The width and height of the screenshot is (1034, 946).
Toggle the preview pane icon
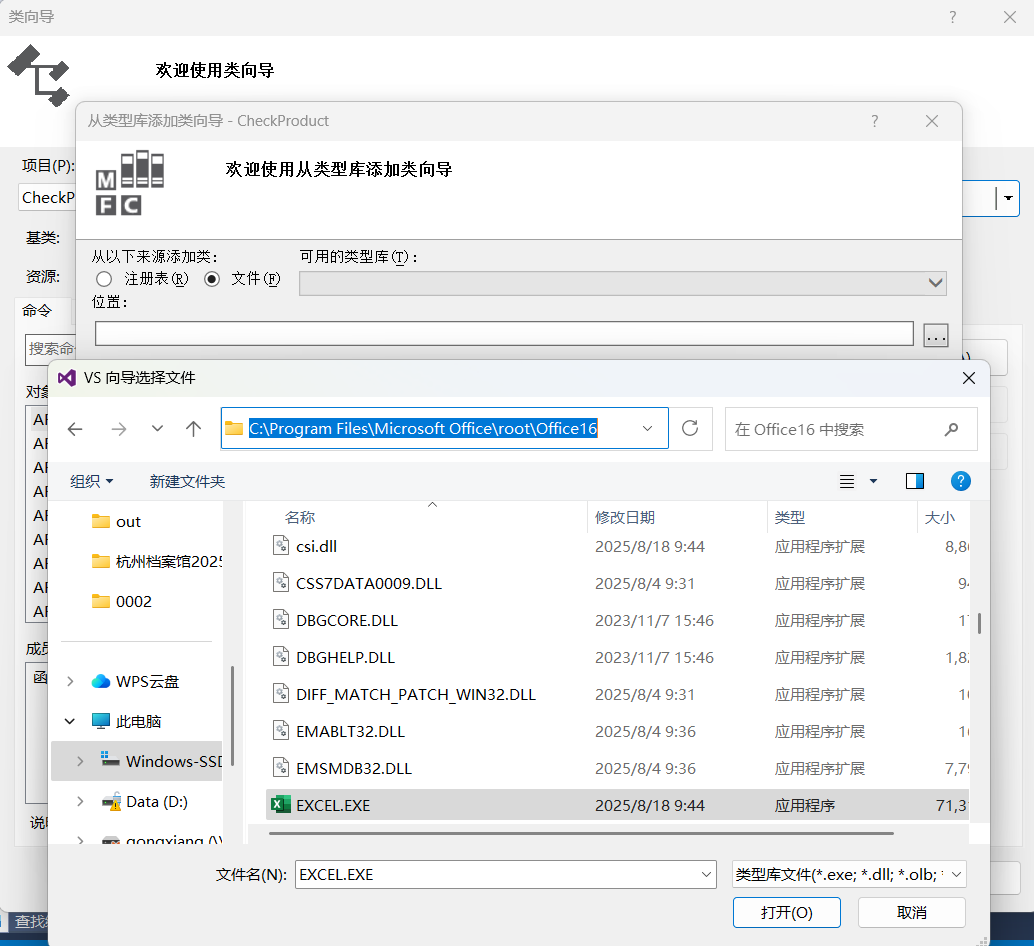(915, 481)
